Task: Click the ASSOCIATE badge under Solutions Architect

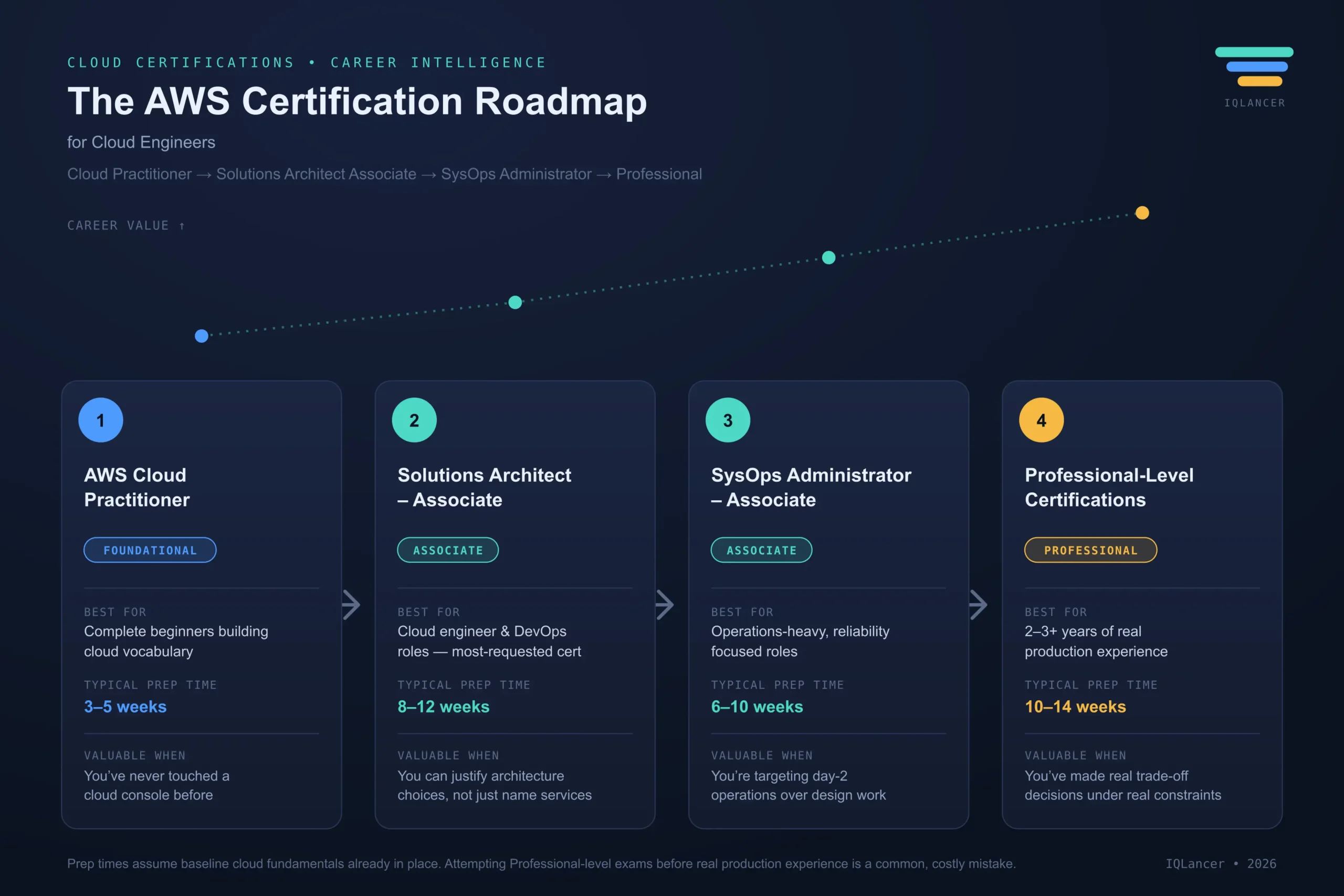Action: [x=448, y=550]
